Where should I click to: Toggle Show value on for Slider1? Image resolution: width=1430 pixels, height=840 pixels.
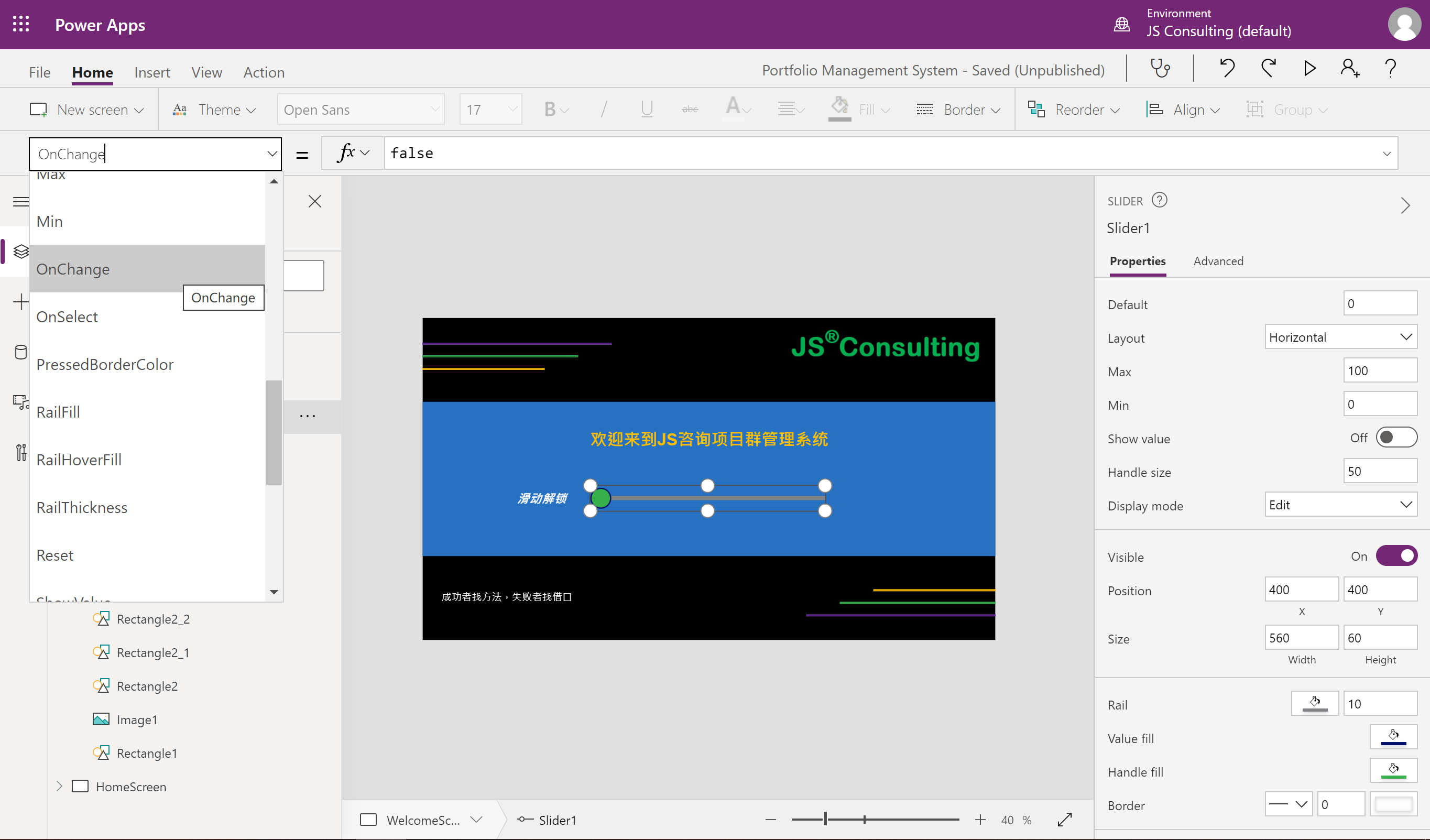tap(1397, 437)
